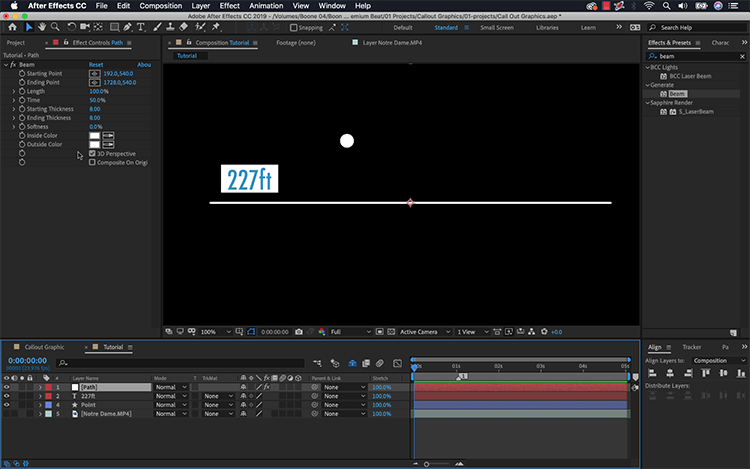Collapse the Beam effect group

click(6, 65)
